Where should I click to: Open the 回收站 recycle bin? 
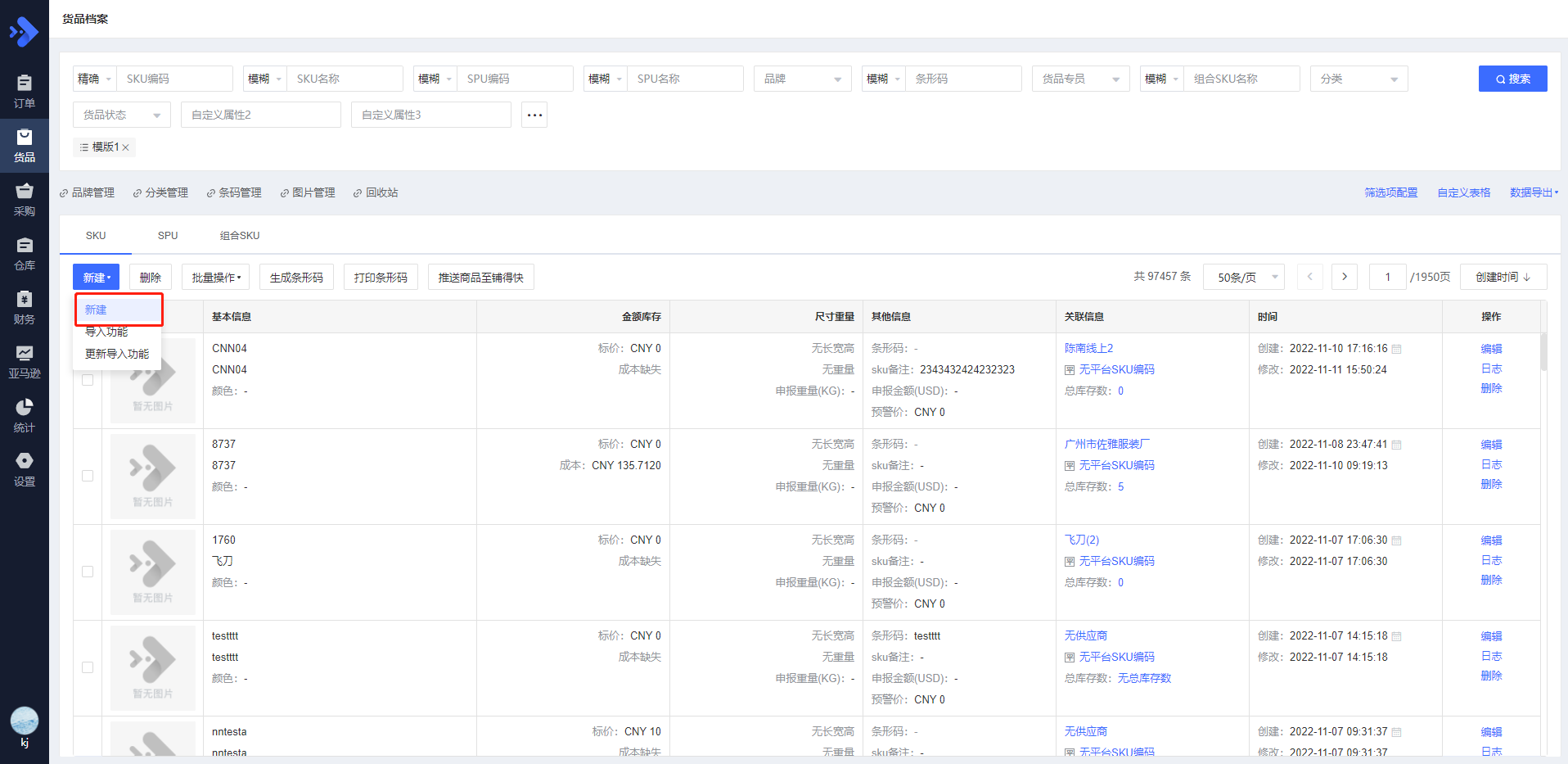pyautogui.click(x=376, y=192)
